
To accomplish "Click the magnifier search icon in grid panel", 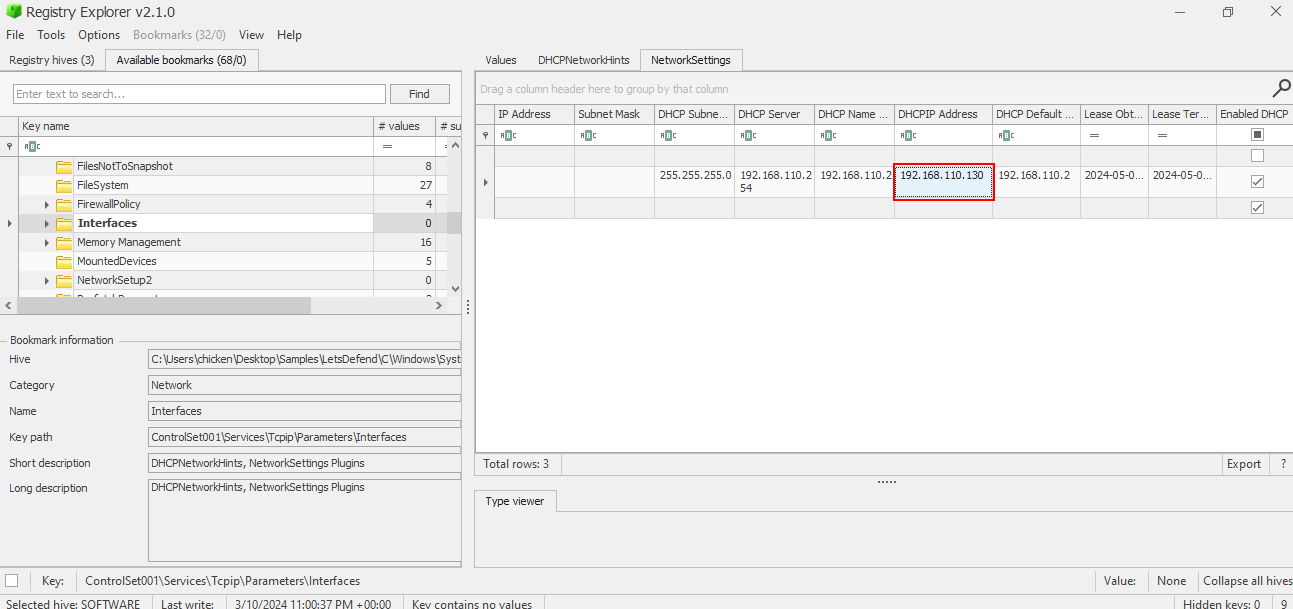I will pos(1280,88).
